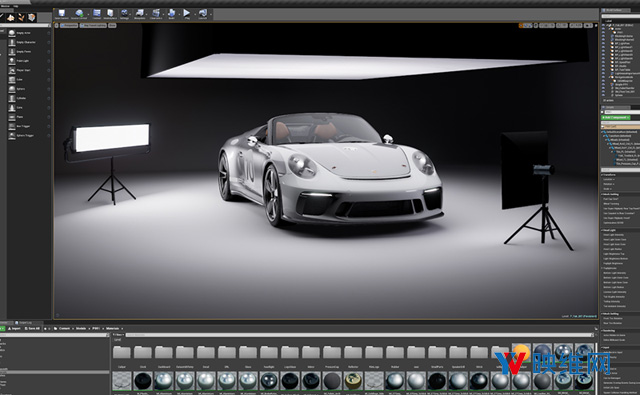Click the Launch toolbar icon
640x395 pixels.
(202, 14)
